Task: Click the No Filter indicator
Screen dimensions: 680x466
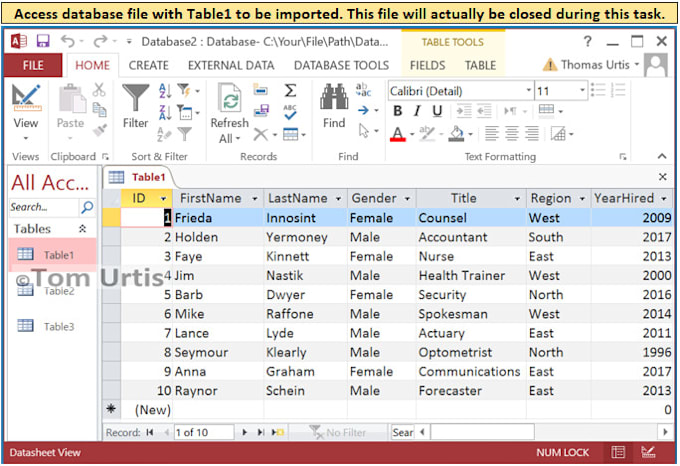Action: (338, 432)
